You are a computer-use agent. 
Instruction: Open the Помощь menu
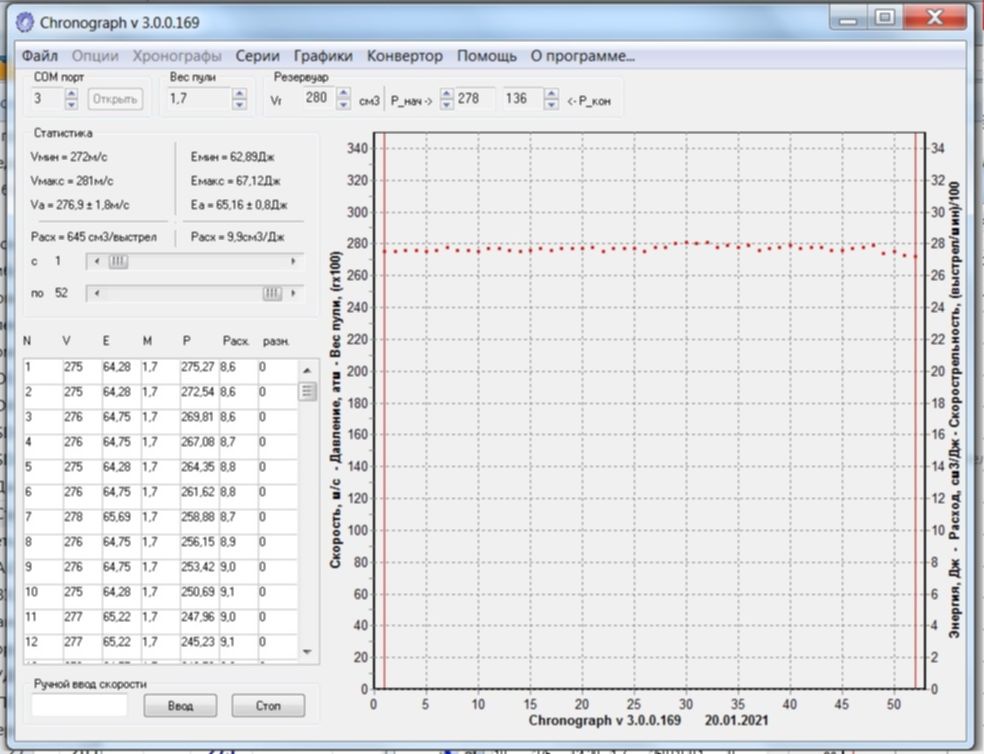coord(486,56)
